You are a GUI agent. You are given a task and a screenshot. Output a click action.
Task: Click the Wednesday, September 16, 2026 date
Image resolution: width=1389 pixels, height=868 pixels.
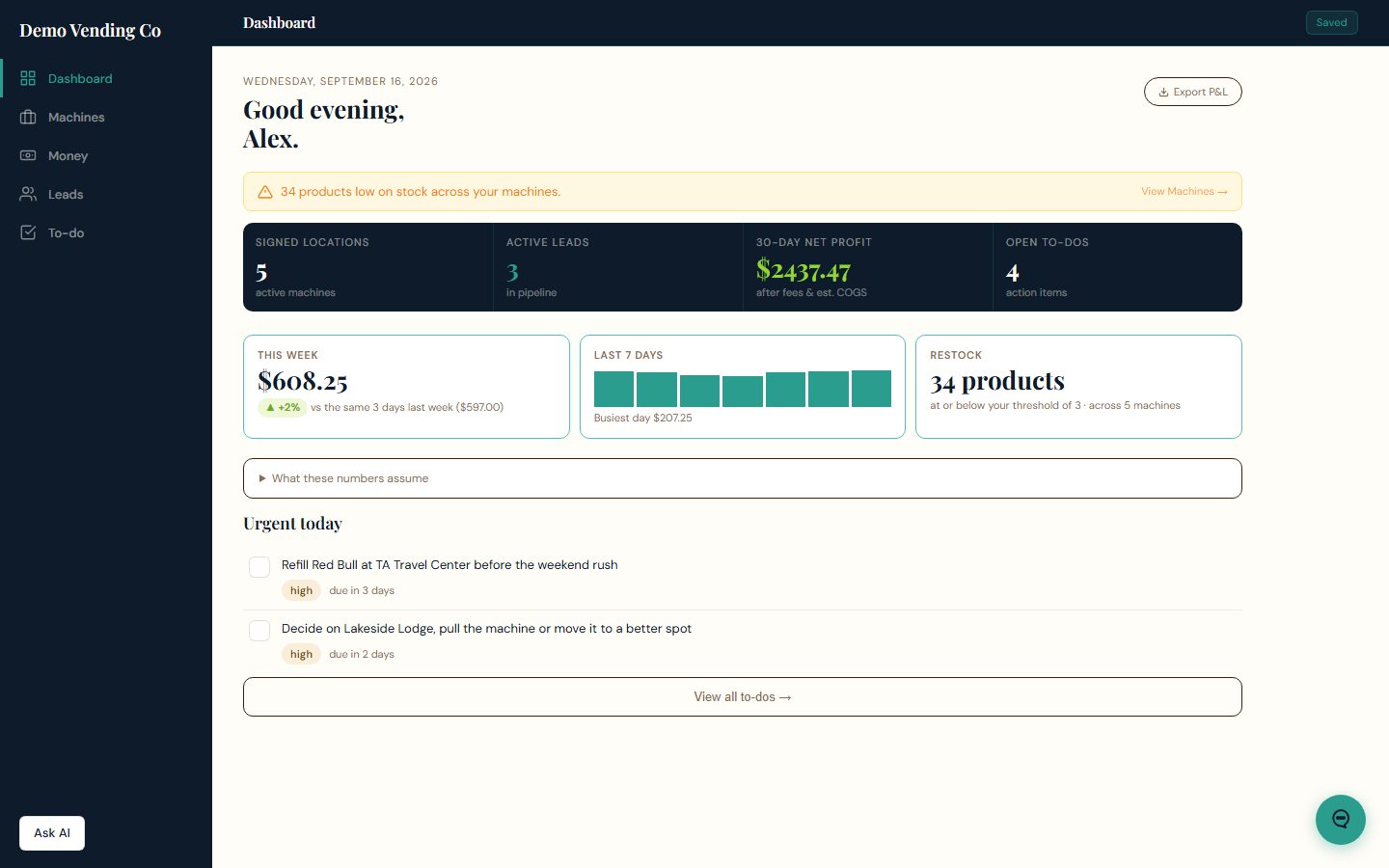click(340, 81)
